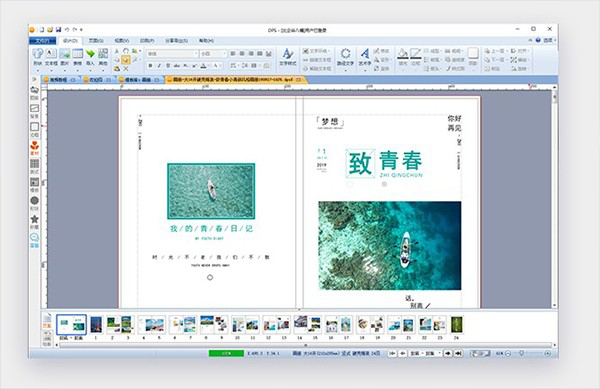Click the Options (选项) button at top right
Viewport: 600px width, 389px height.
(x=549, y=40)
